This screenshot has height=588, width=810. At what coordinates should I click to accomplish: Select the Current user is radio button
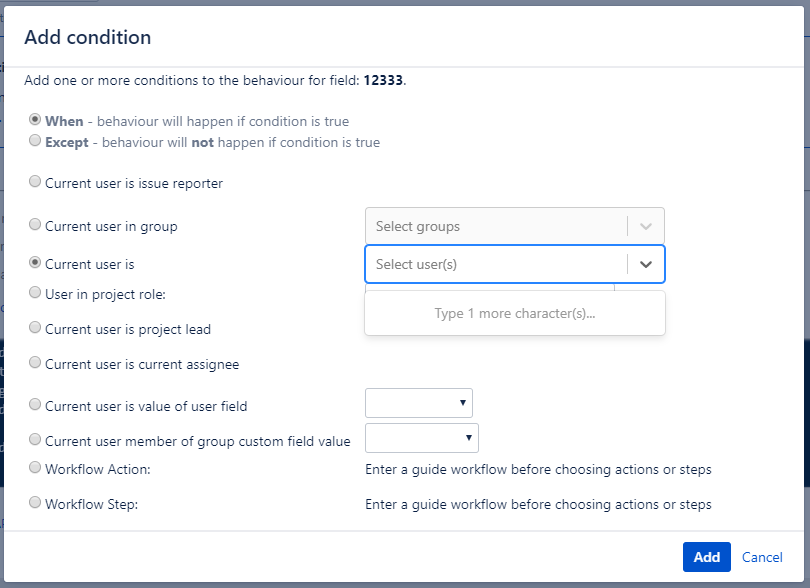(x=35, y=263)
